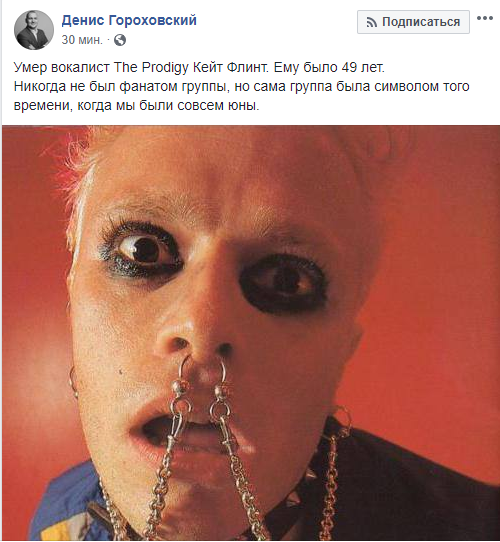Click the post's second sentence starting 'Никогда'
The width and height of the screenshot is (500, 542).
click(x=241, y=96)
